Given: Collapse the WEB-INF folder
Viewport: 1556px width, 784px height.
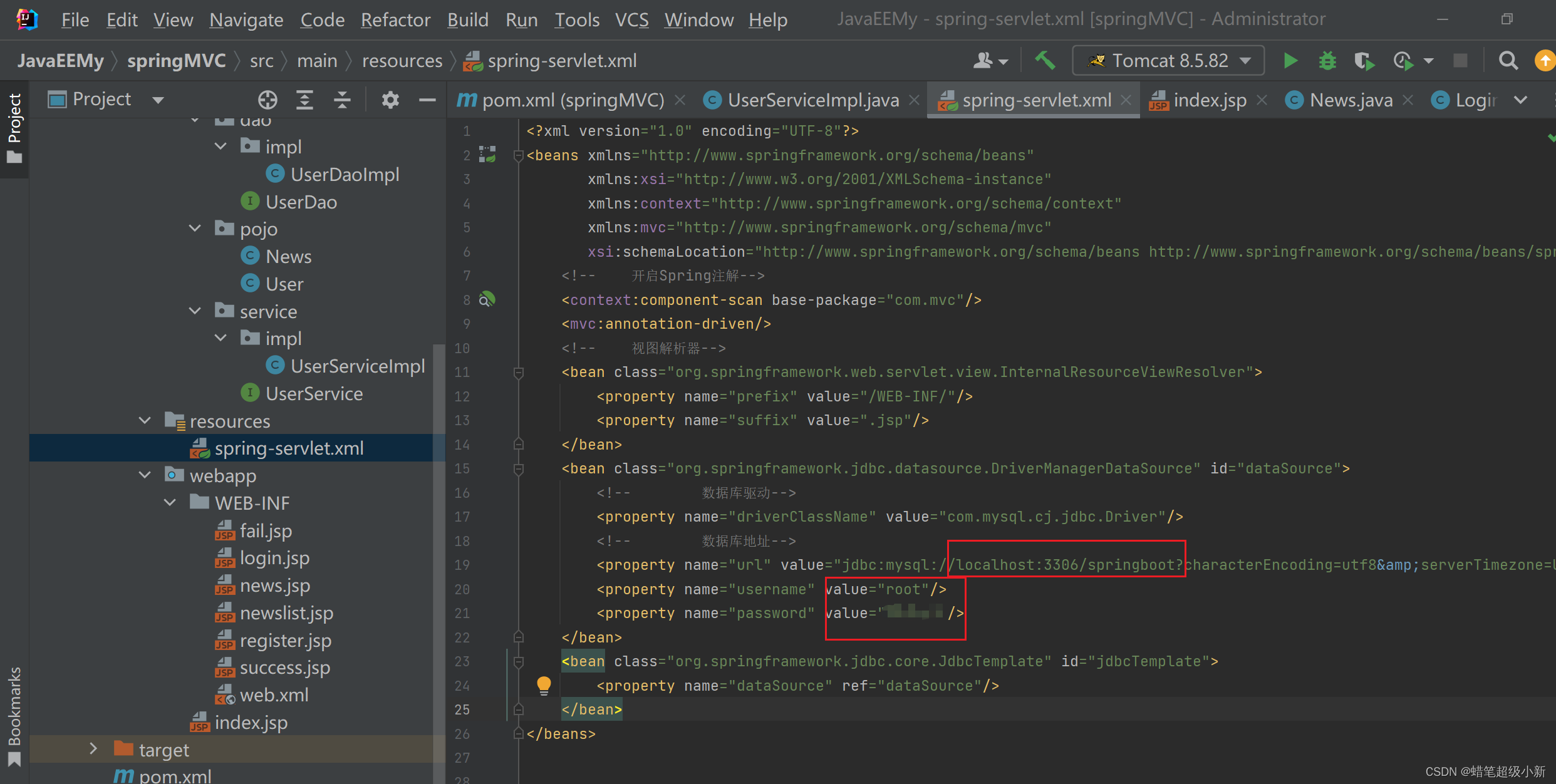Looking at the screenshot, I should coord(170,503).
